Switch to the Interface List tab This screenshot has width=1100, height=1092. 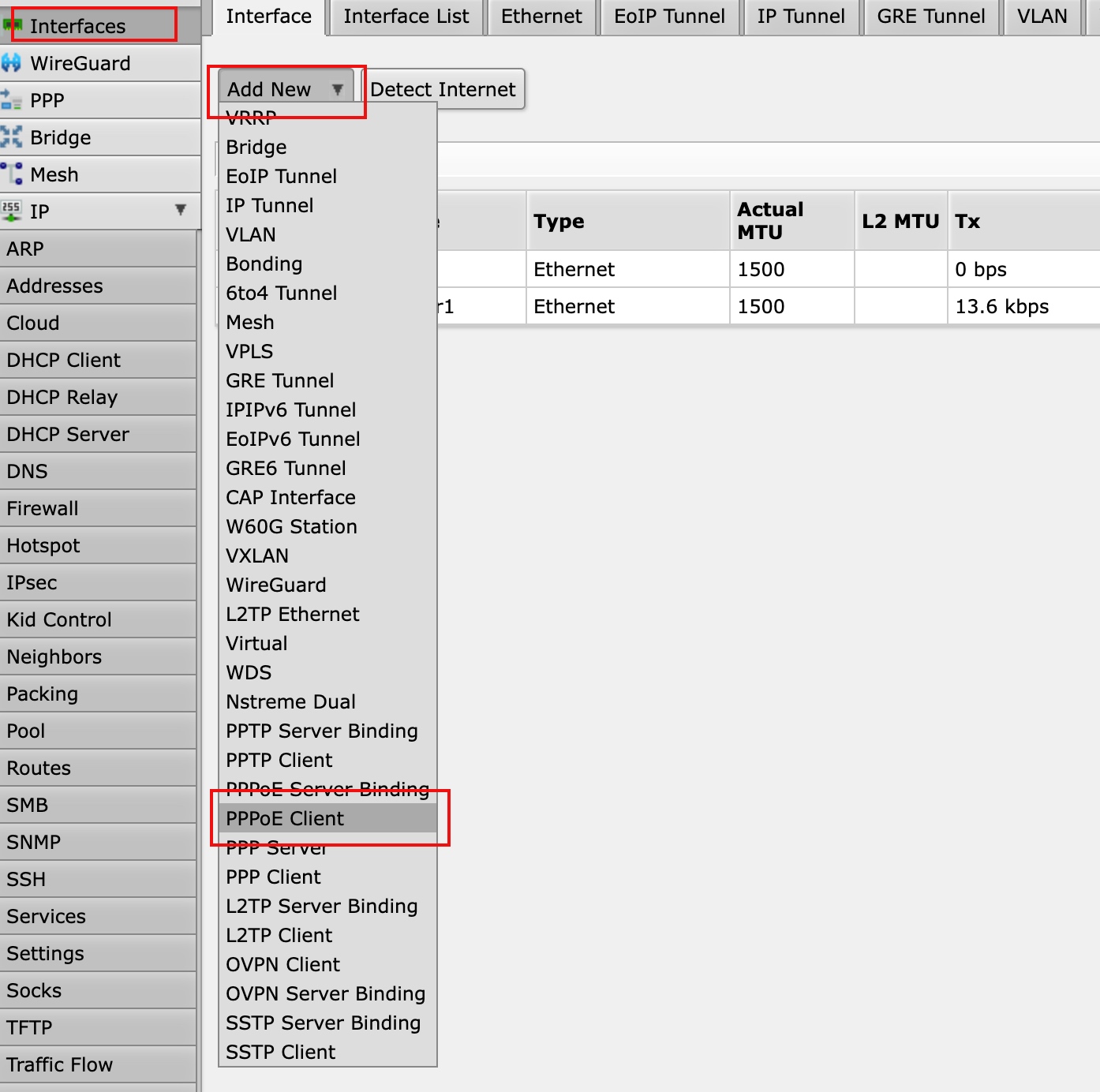406,17
